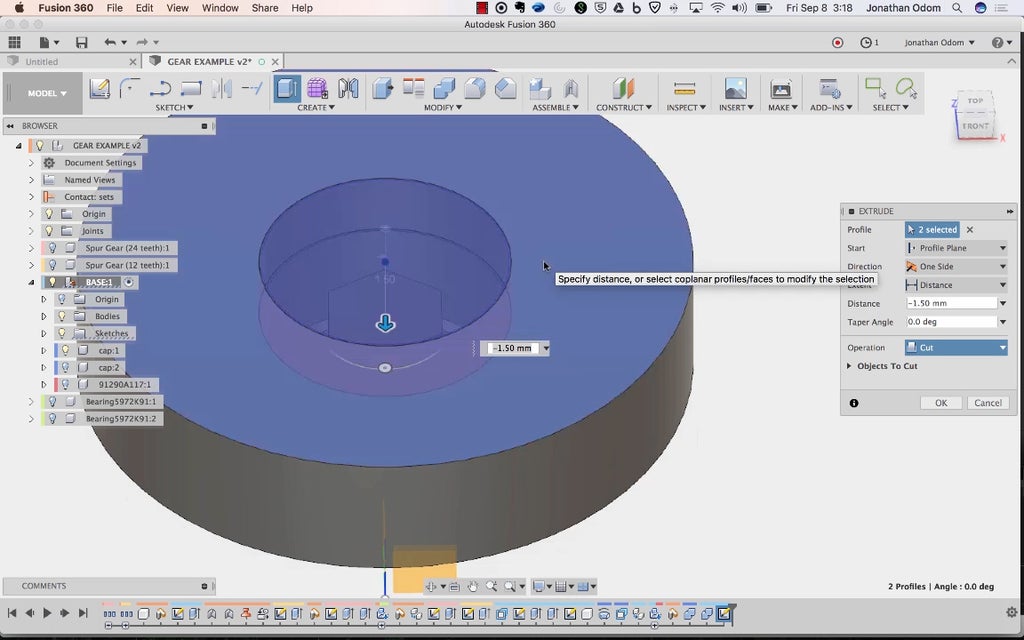Screen dimensions: 1024x640
Task: Switch to the Untitled document tab
Action: 42,62
